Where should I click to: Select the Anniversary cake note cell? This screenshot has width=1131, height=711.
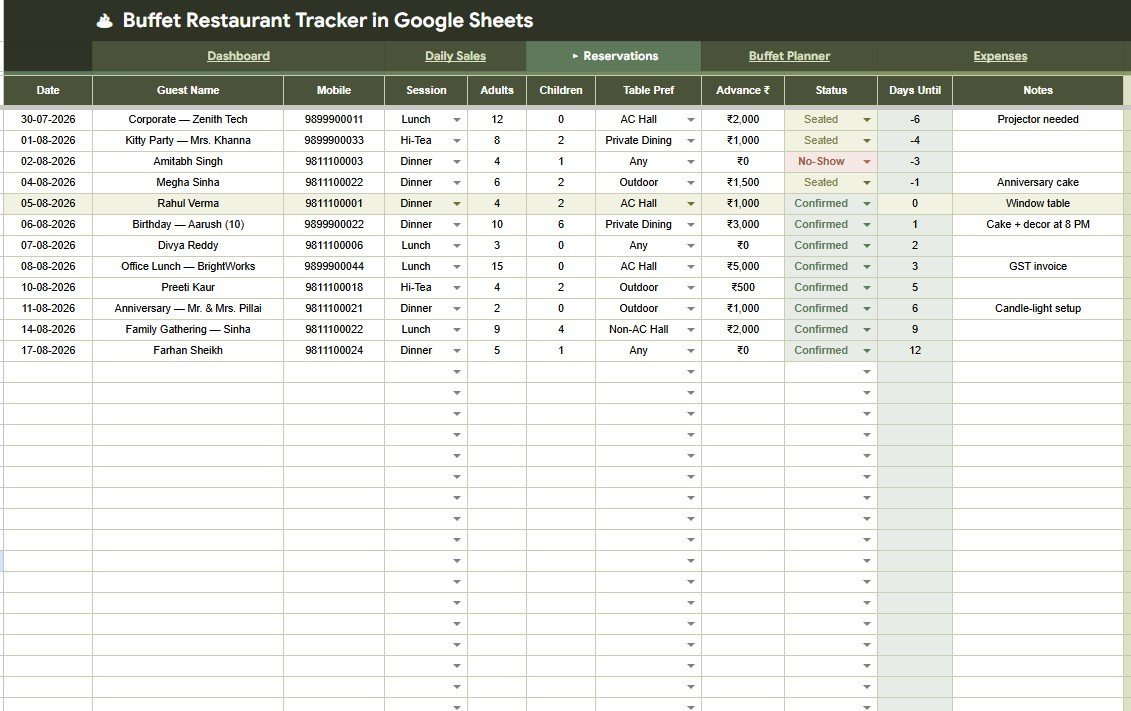(x=1037, y=182)
